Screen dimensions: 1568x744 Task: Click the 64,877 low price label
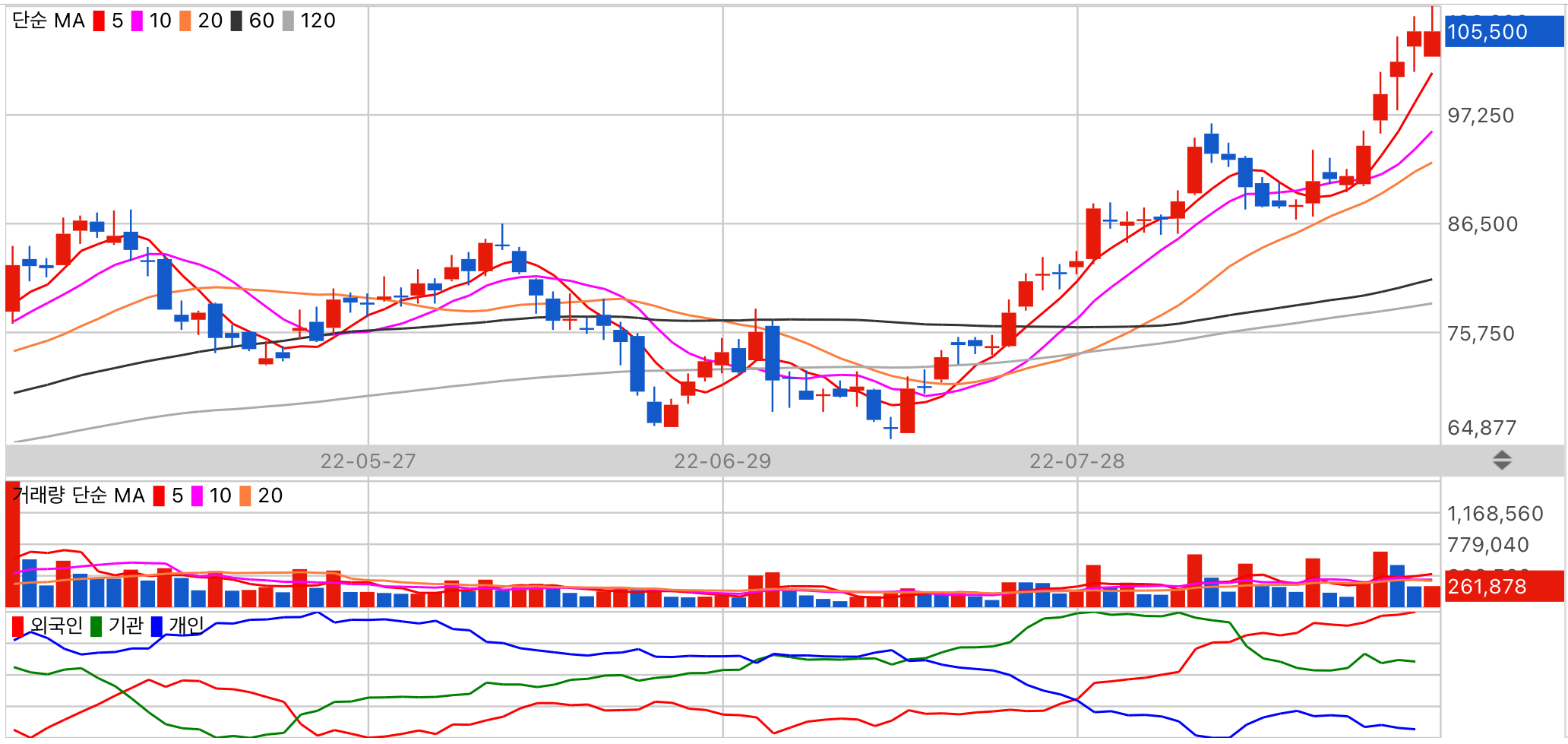point(1481,428)
